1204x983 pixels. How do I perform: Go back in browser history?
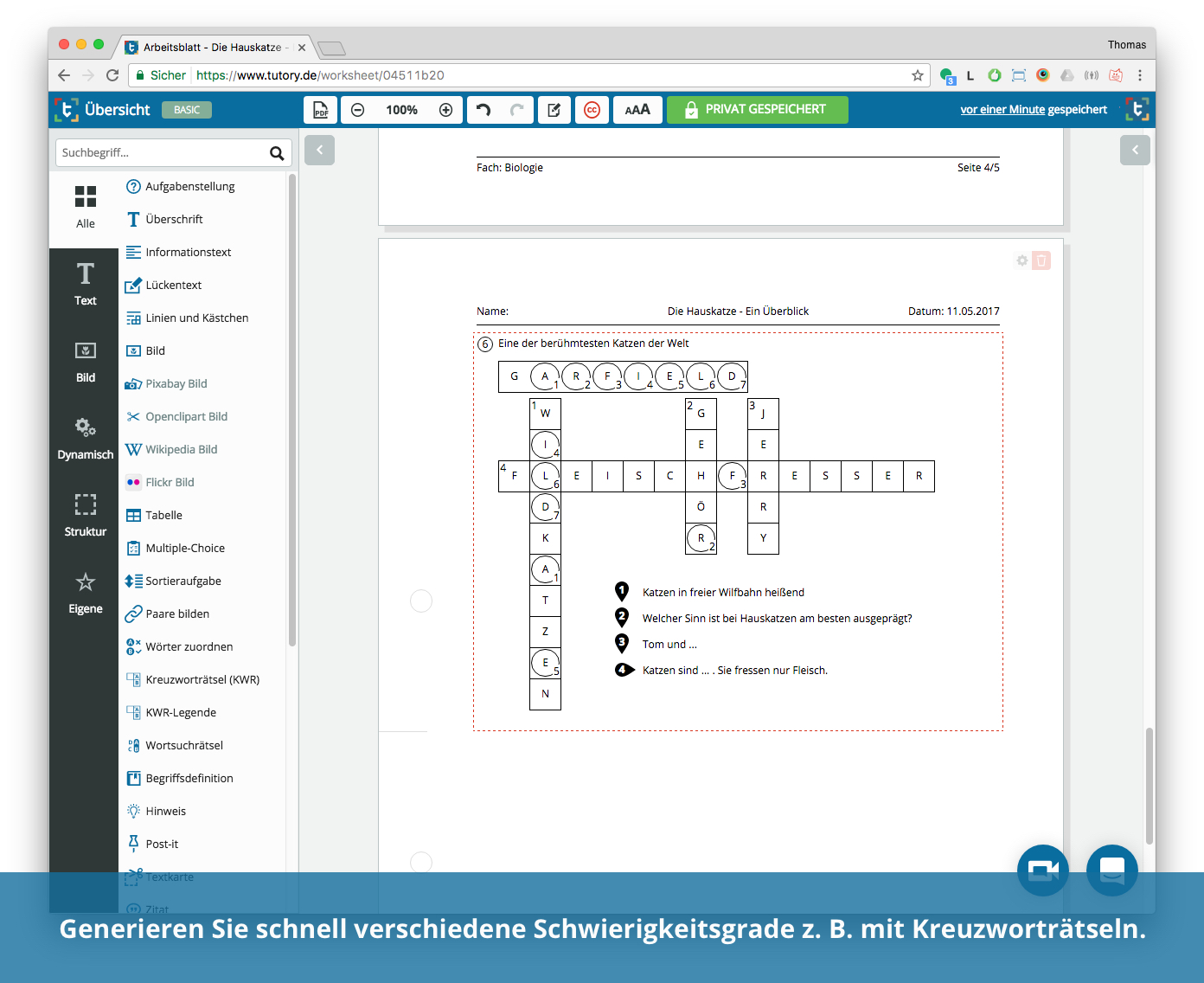pyautogui.click(x=64, y=75)
